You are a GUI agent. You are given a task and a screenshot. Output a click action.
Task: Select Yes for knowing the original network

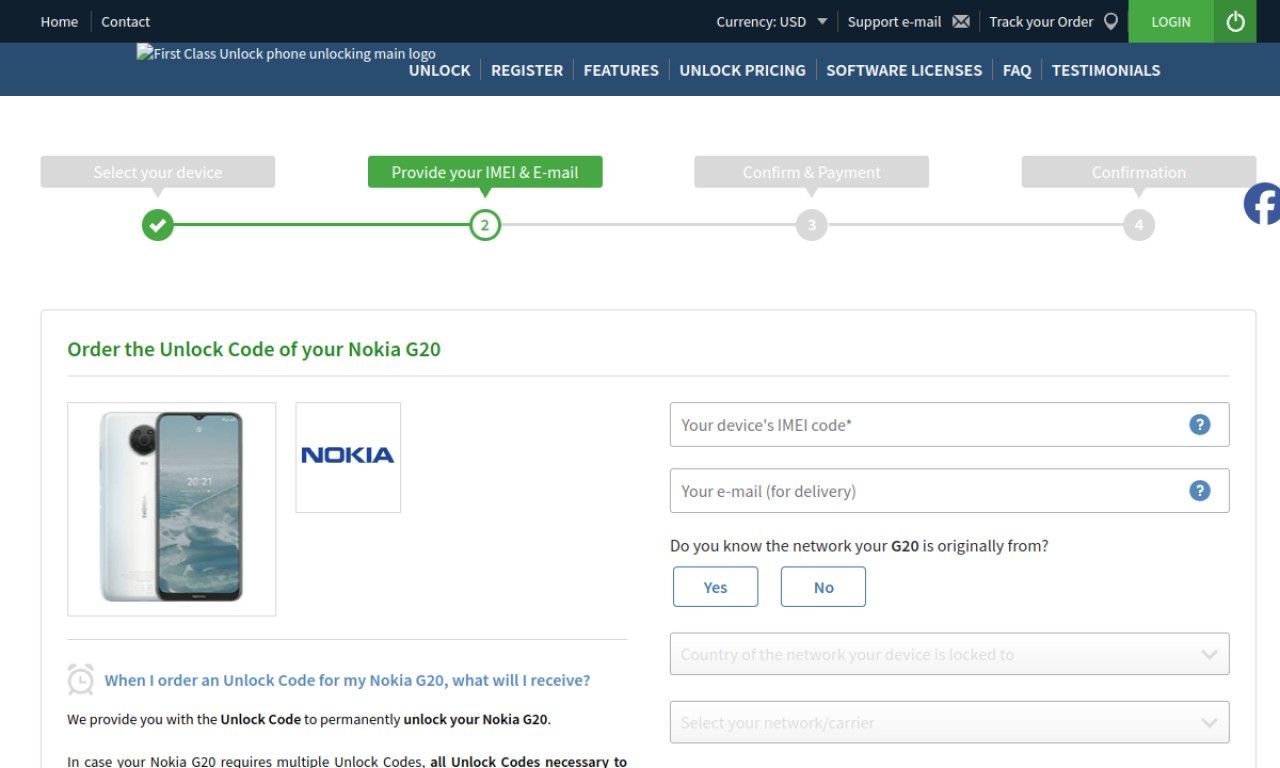(x=715, y=587)
